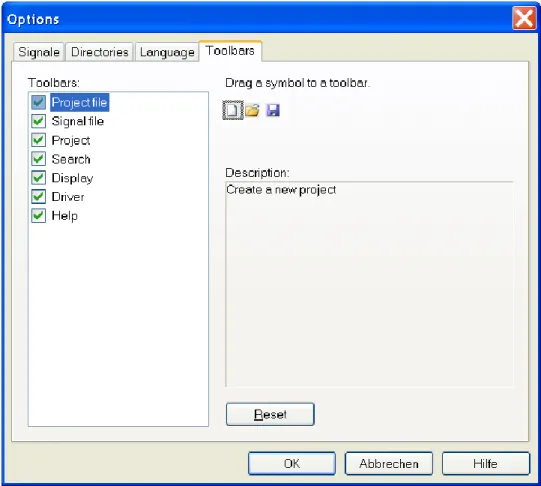Select the 'Display' list entry
Image resolution: width=541 pixels, height=486 pixels.
pos(72,178)
